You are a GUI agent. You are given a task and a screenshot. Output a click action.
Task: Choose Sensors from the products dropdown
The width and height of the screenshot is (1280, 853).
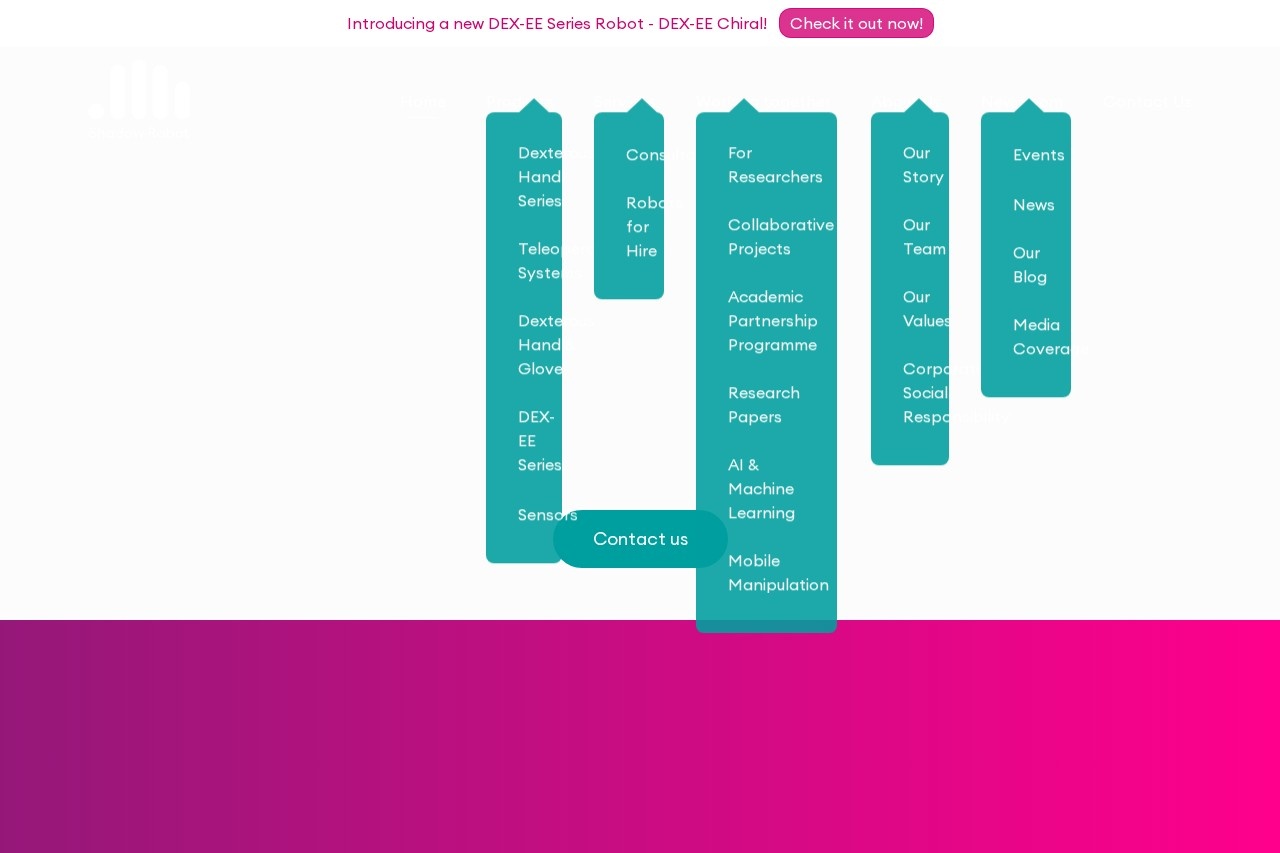coord(547,515)
